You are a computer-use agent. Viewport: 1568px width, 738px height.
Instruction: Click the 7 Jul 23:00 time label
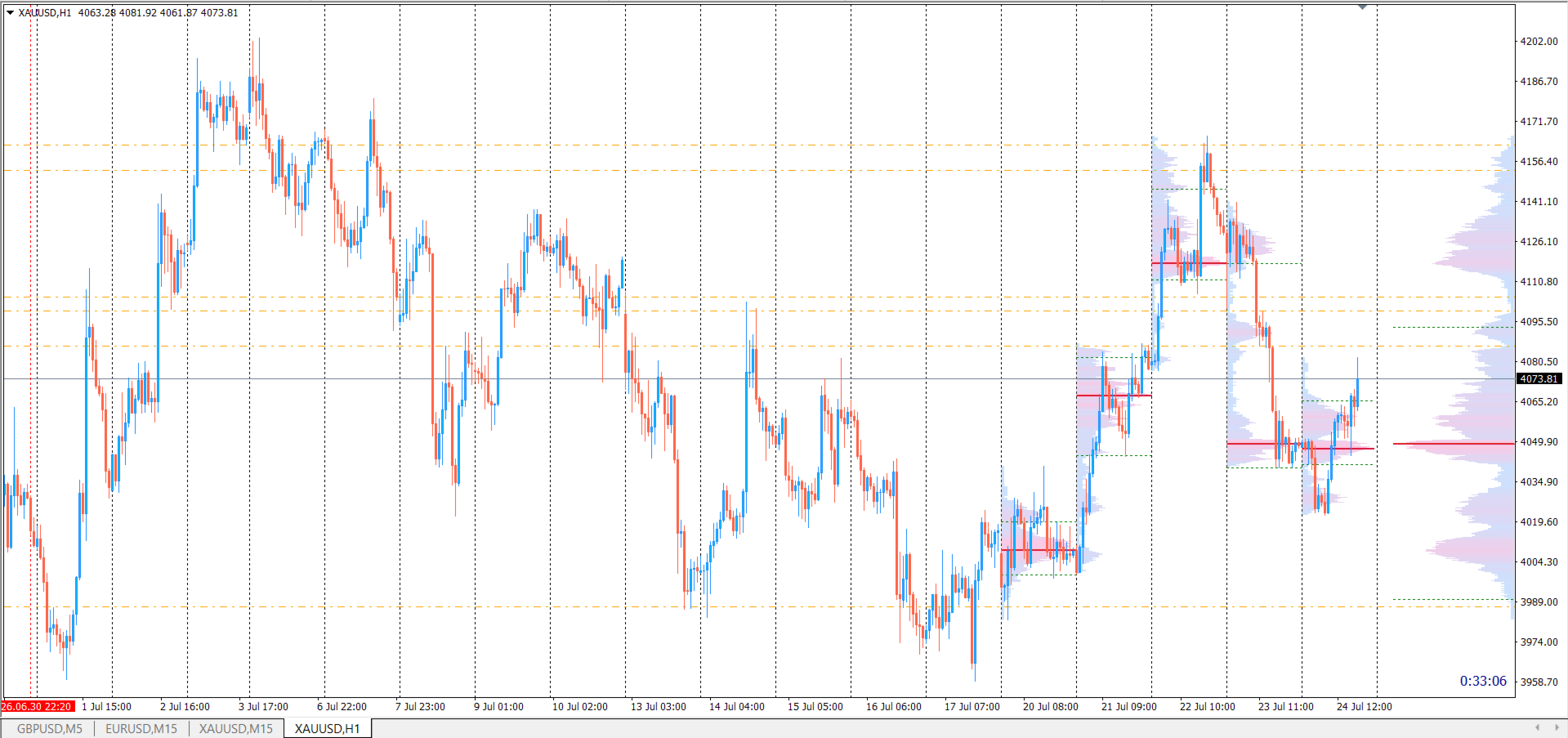click(420, 707)
